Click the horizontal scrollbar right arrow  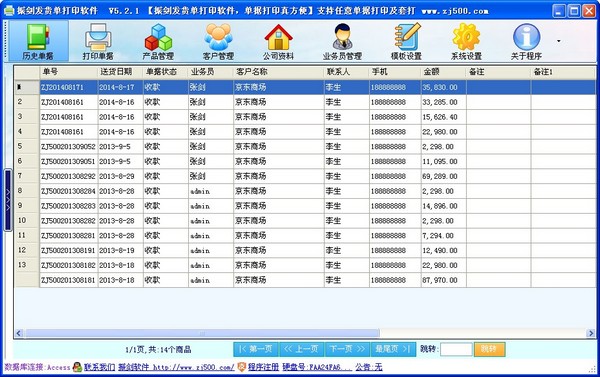[591, 333]
